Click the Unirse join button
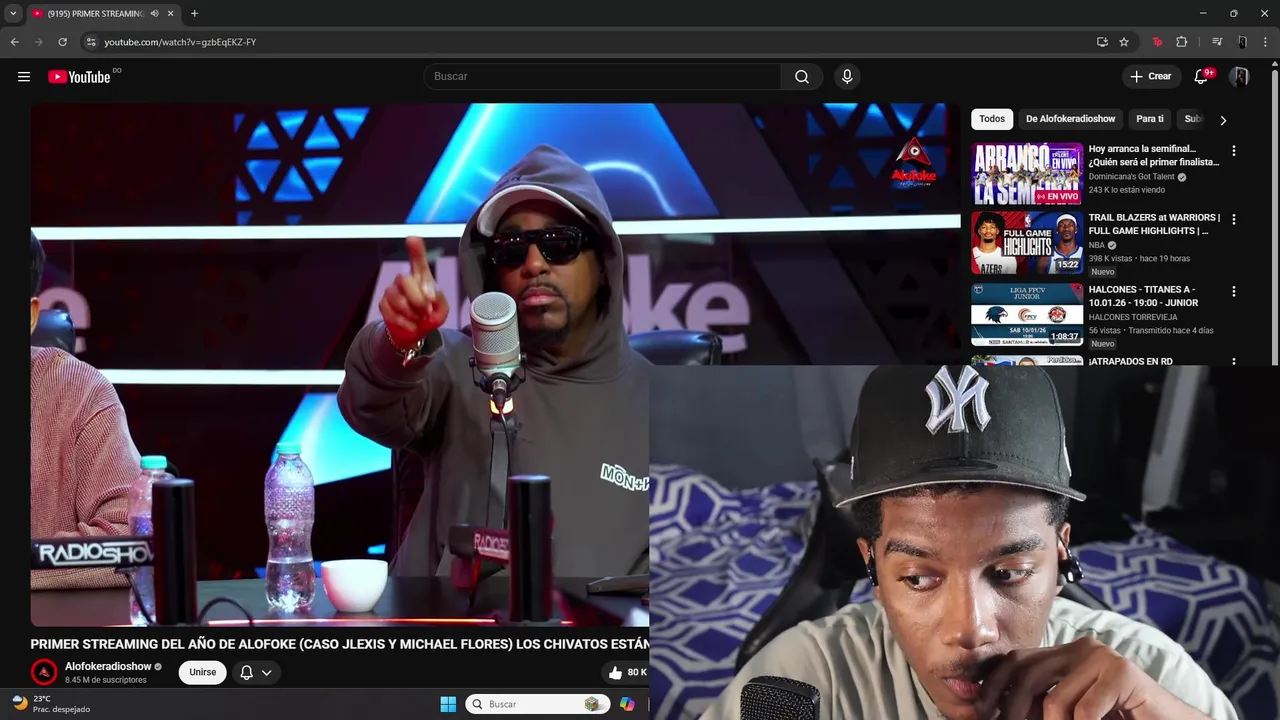Screen dimensions: 1280x720 (202, 673)
